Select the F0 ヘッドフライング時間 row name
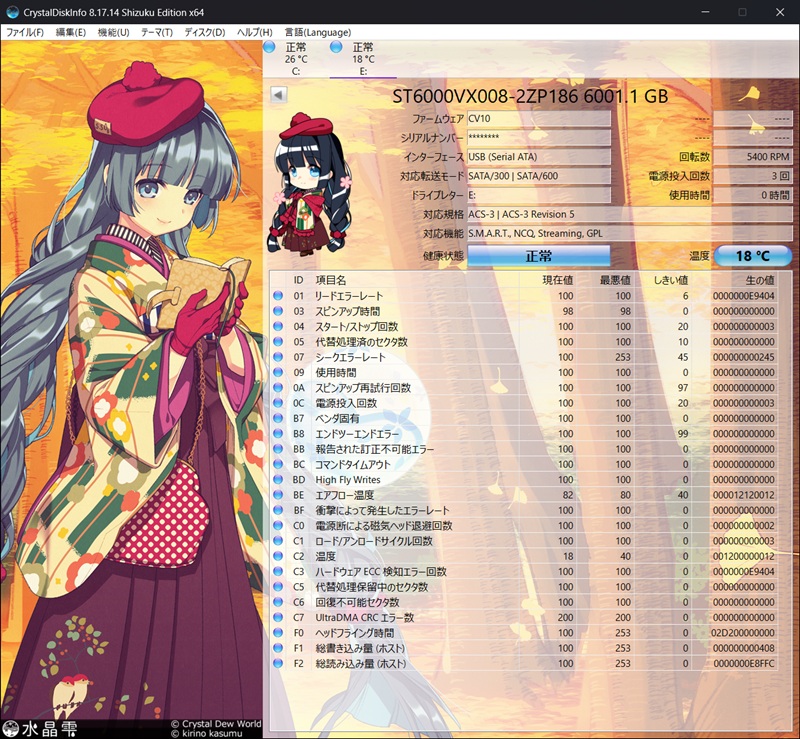The width and height of the screenshot is (800, 739). click(x=355, y=633)
